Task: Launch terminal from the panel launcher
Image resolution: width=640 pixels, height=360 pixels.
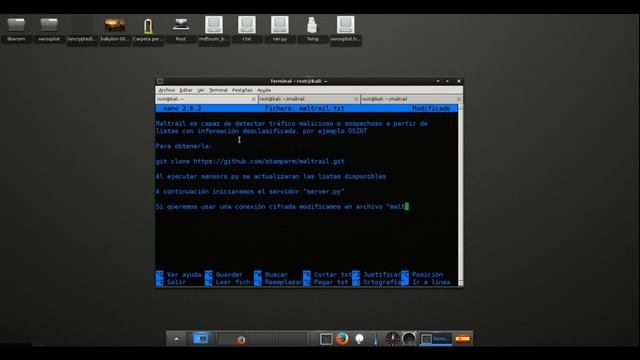Action: (326, 339)
